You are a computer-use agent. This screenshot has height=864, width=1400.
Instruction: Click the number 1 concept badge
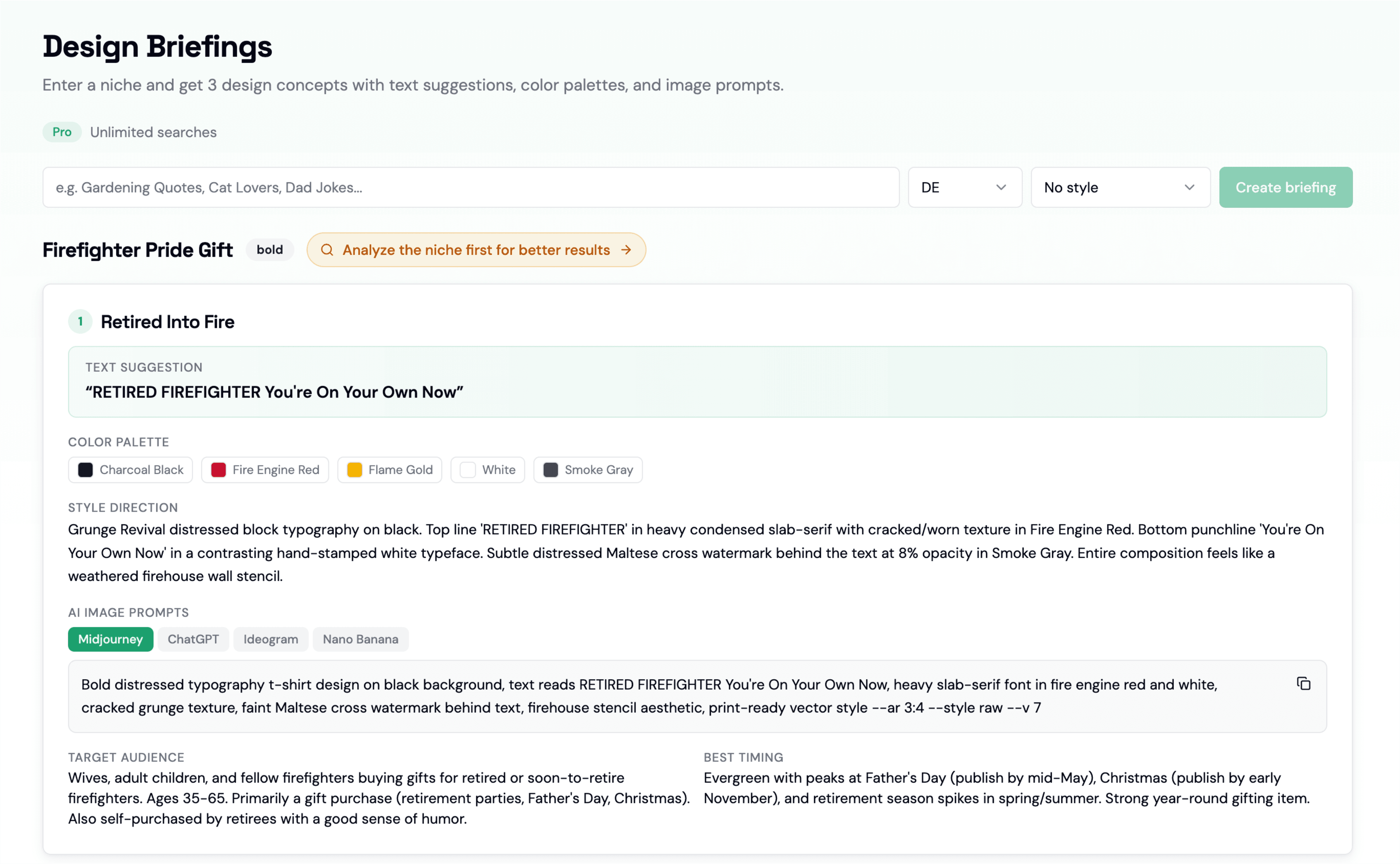tap(80, 322)
